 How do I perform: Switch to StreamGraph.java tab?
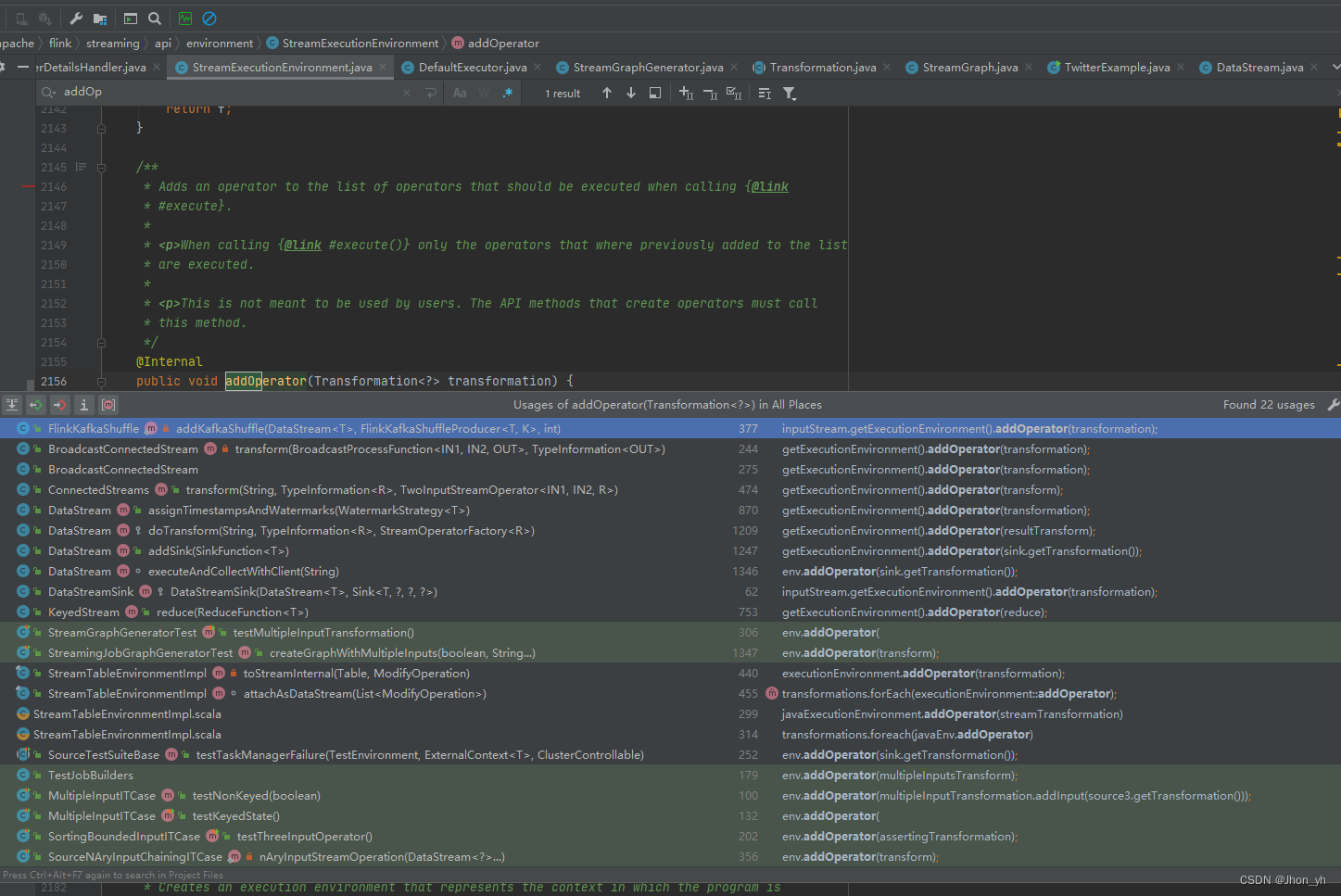point(970,68)
